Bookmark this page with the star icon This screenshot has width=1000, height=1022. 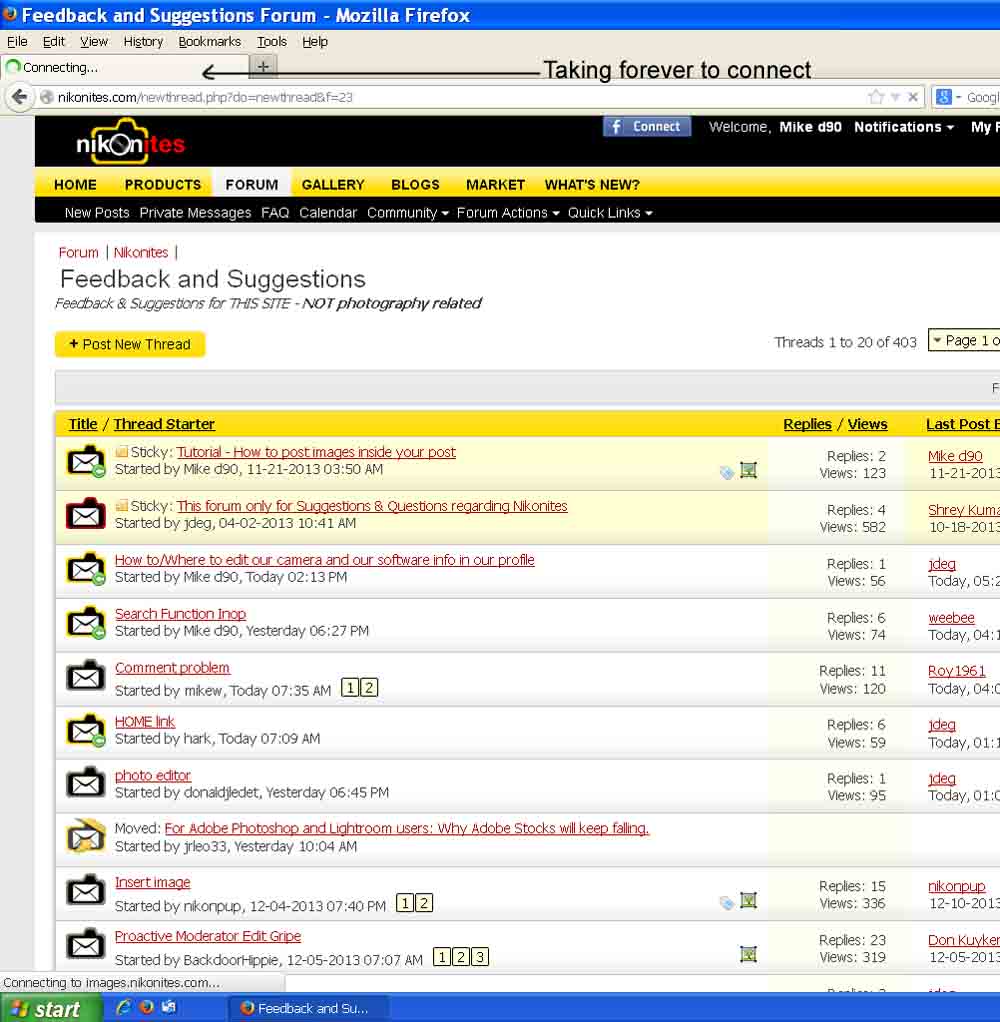(876, 97)
